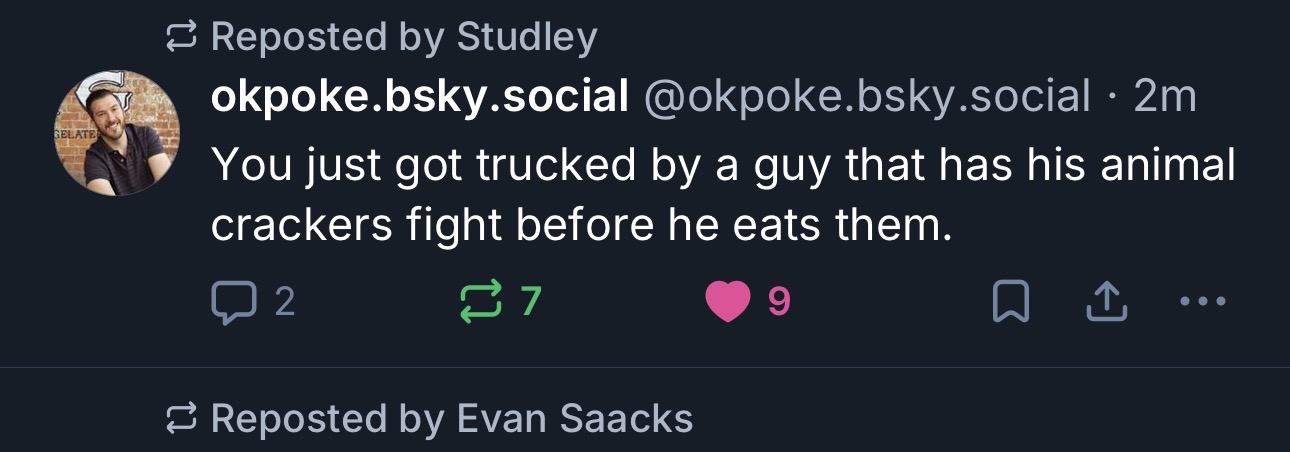Screen dimensions: 1290x452
Task: Open the bold okpoke.bsky.social display name
Action: [419, 97]
